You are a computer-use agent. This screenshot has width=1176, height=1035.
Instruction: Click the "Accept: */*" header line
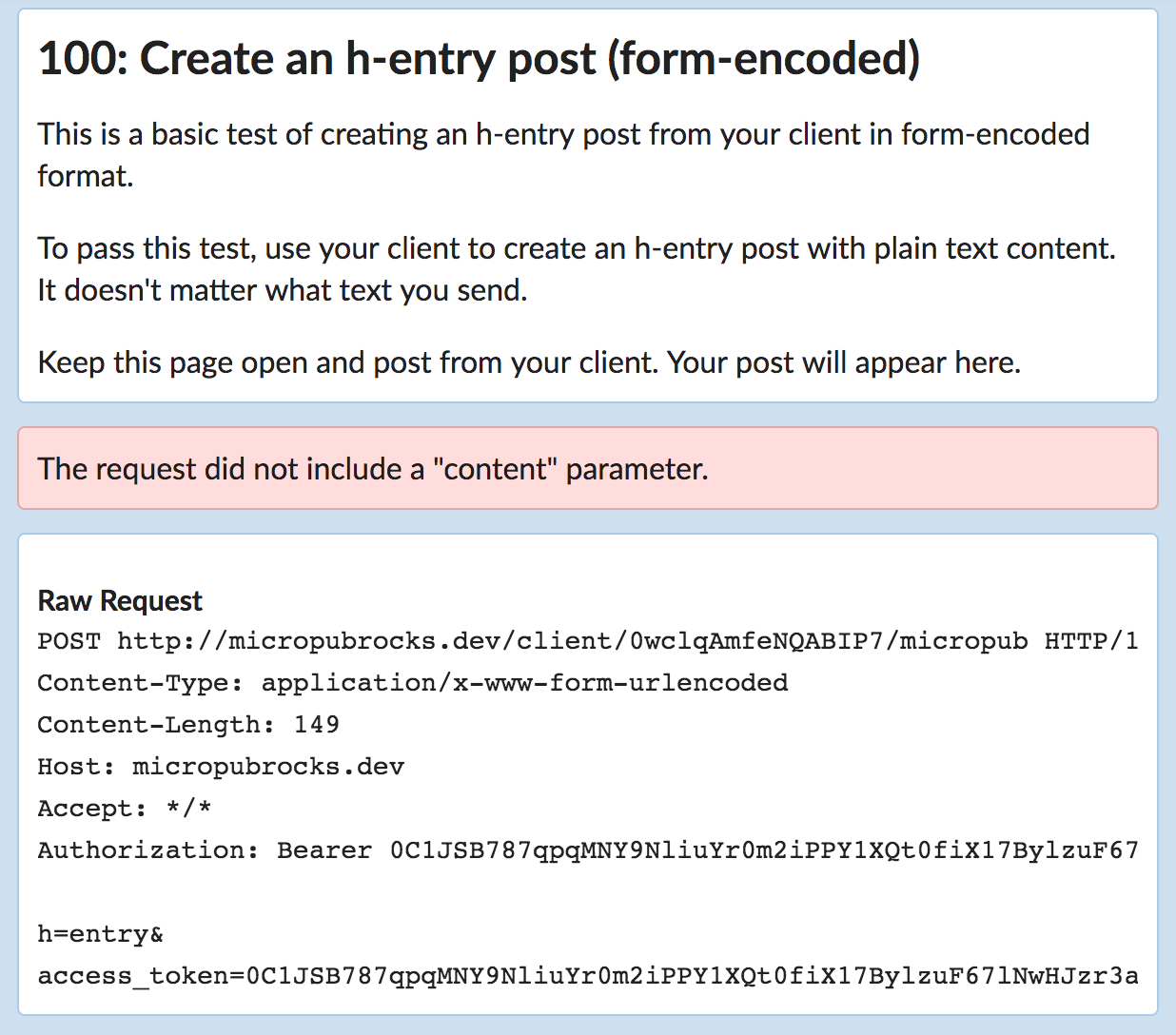pos(125,809)
